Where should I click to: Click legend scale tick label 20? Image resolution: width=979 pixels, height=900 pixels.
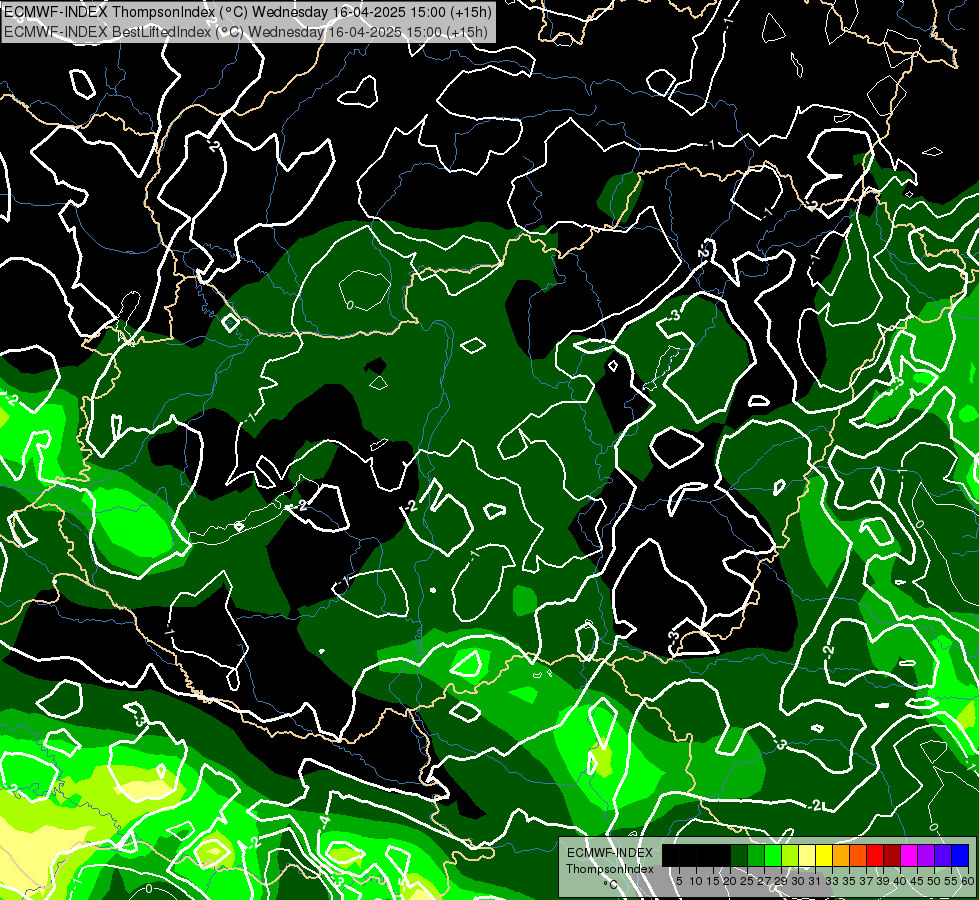(x=730, y=881)
